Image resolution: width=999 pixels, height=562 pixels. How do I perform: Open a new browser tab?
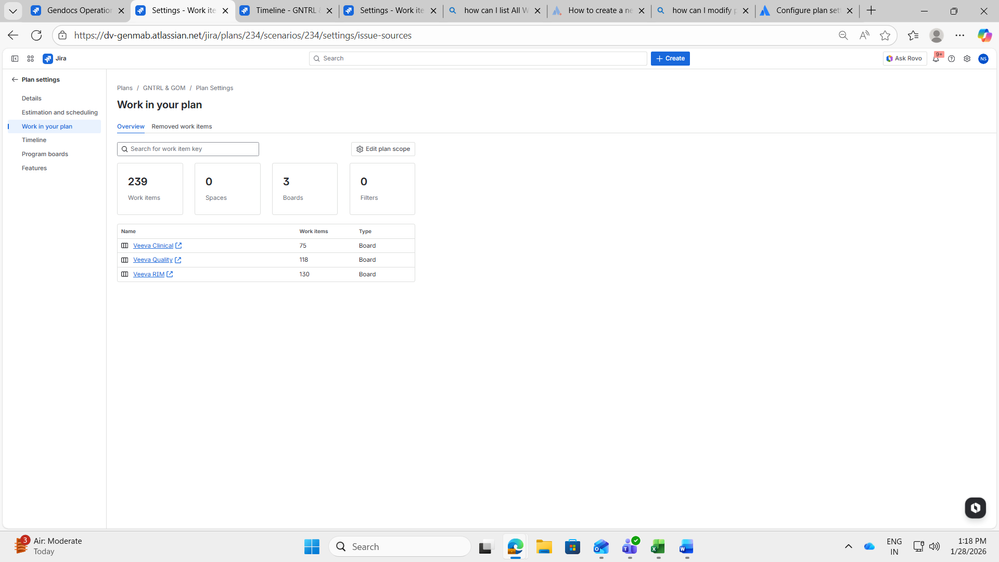871,11
